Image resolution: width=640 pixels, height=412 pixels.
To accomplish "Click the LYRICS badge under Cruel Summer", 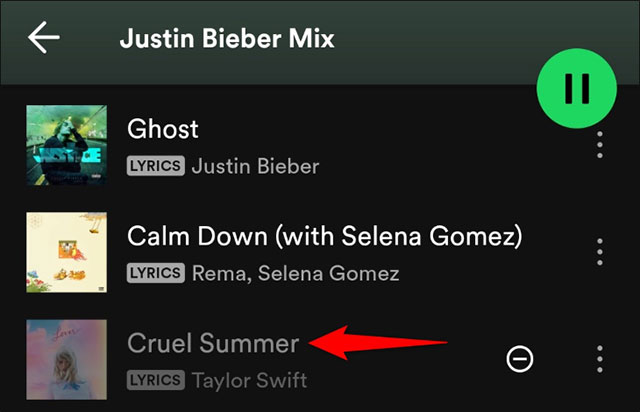I will pyautogui.click(x=155, y=380).
